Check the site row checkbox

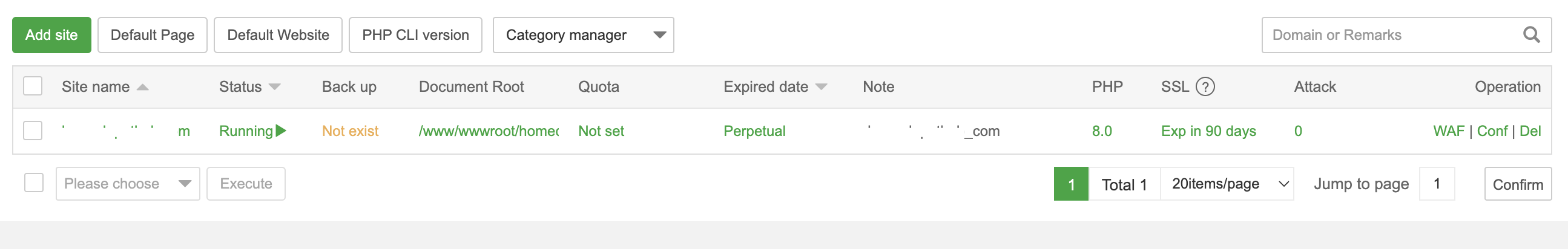point(33,131)
